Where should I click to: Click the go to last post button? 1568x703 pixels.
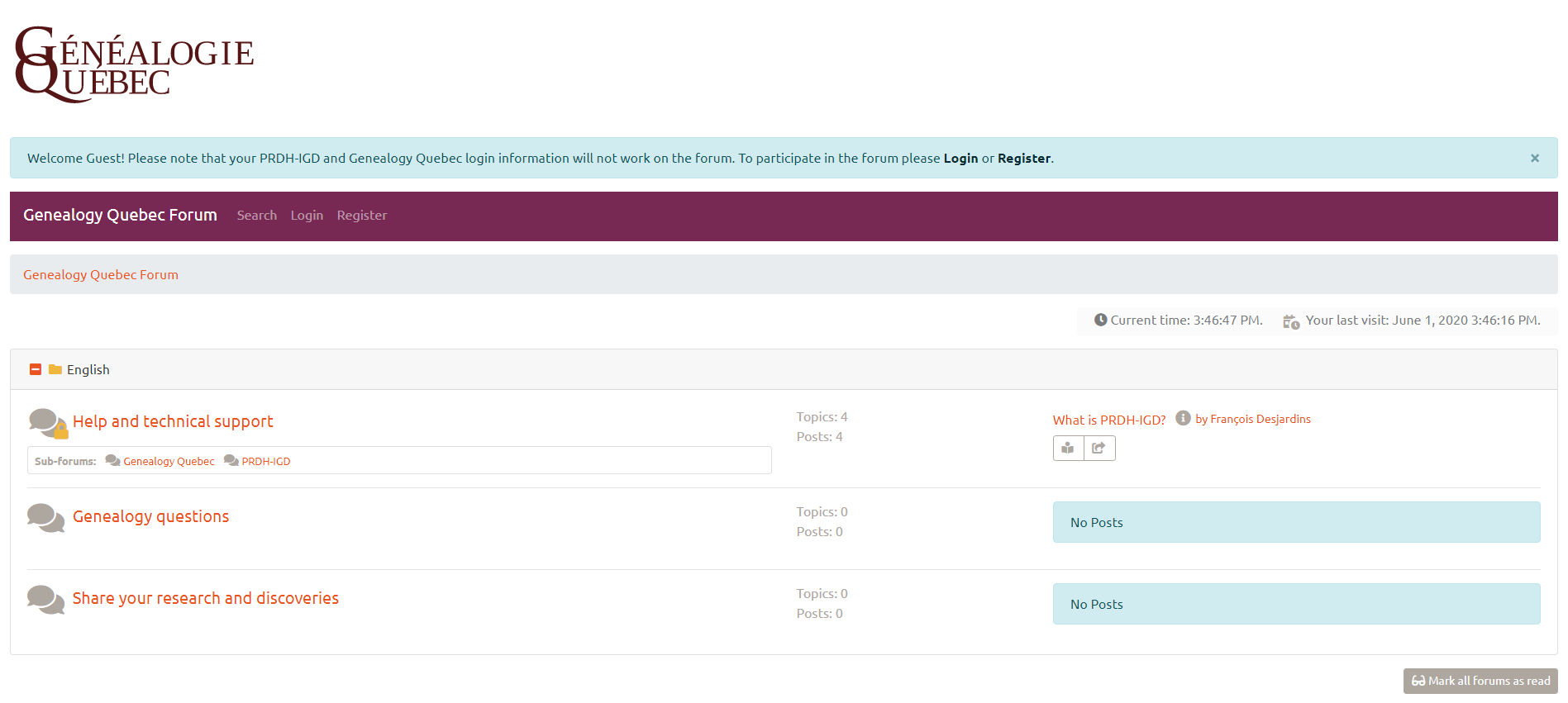pyautogui.click(x=1099, y=448)
